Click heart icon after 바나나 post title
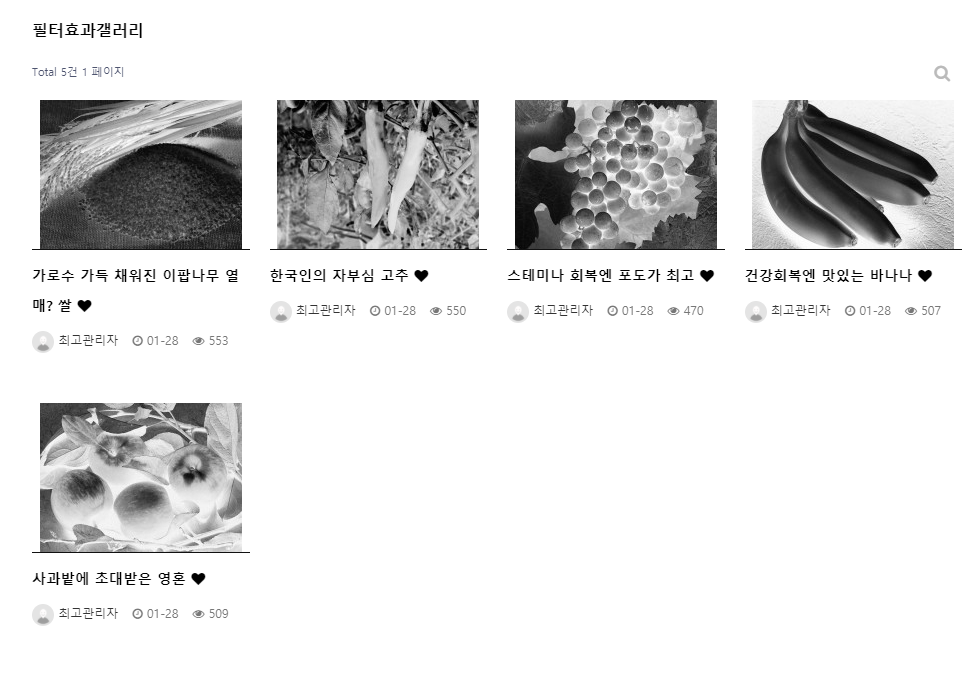Viewport: 979px width, 686px height. [925, 276]
